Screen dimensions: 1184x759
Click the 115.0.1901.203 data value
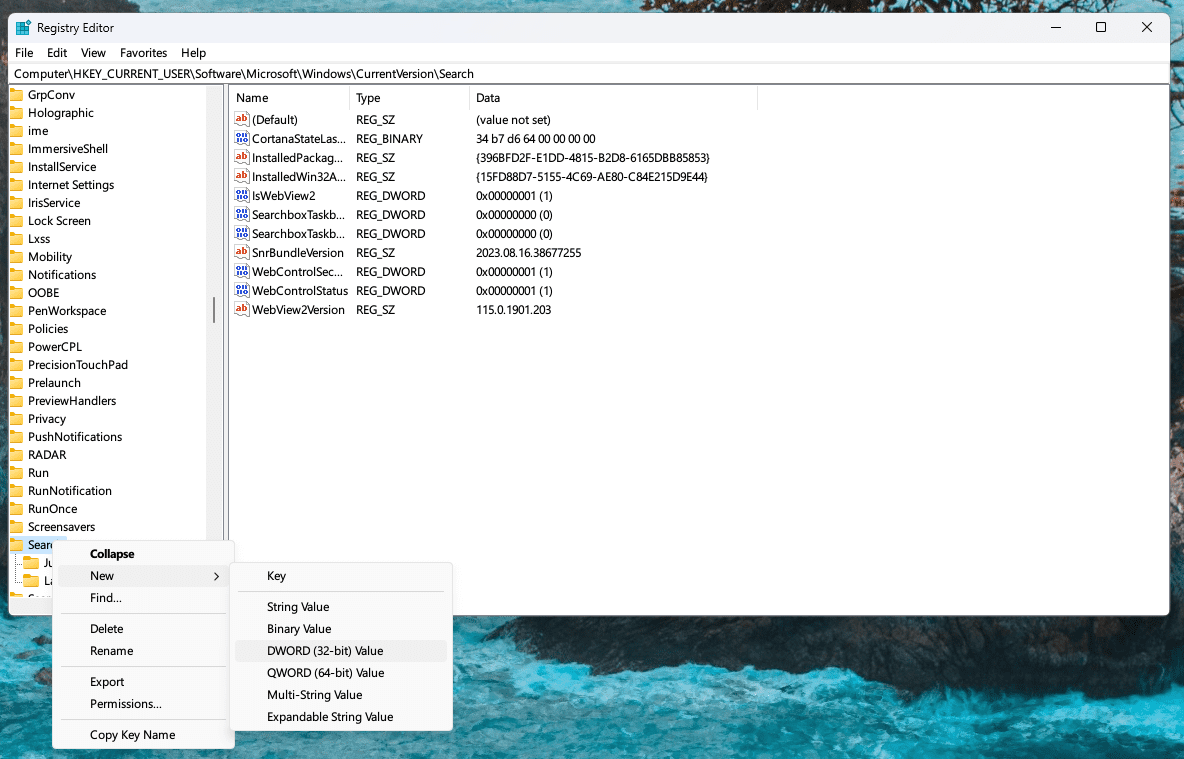pos(513,310)
